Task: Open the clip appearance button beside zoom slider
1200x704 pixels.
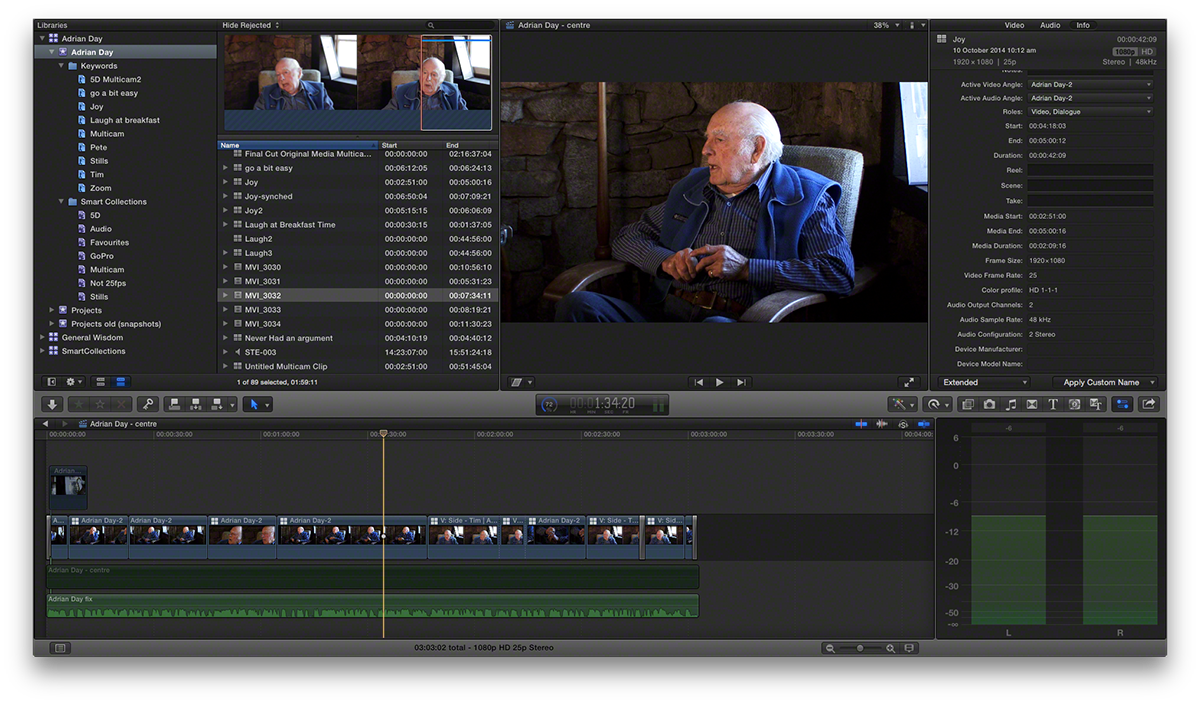Action: (909, 648)
